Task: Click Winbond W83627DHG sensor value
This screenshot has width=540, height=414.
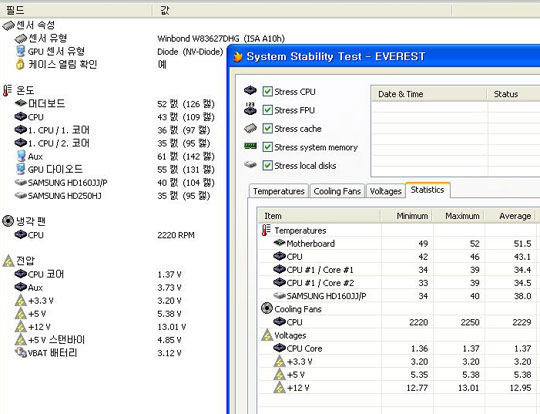Action: coord(221,38)
